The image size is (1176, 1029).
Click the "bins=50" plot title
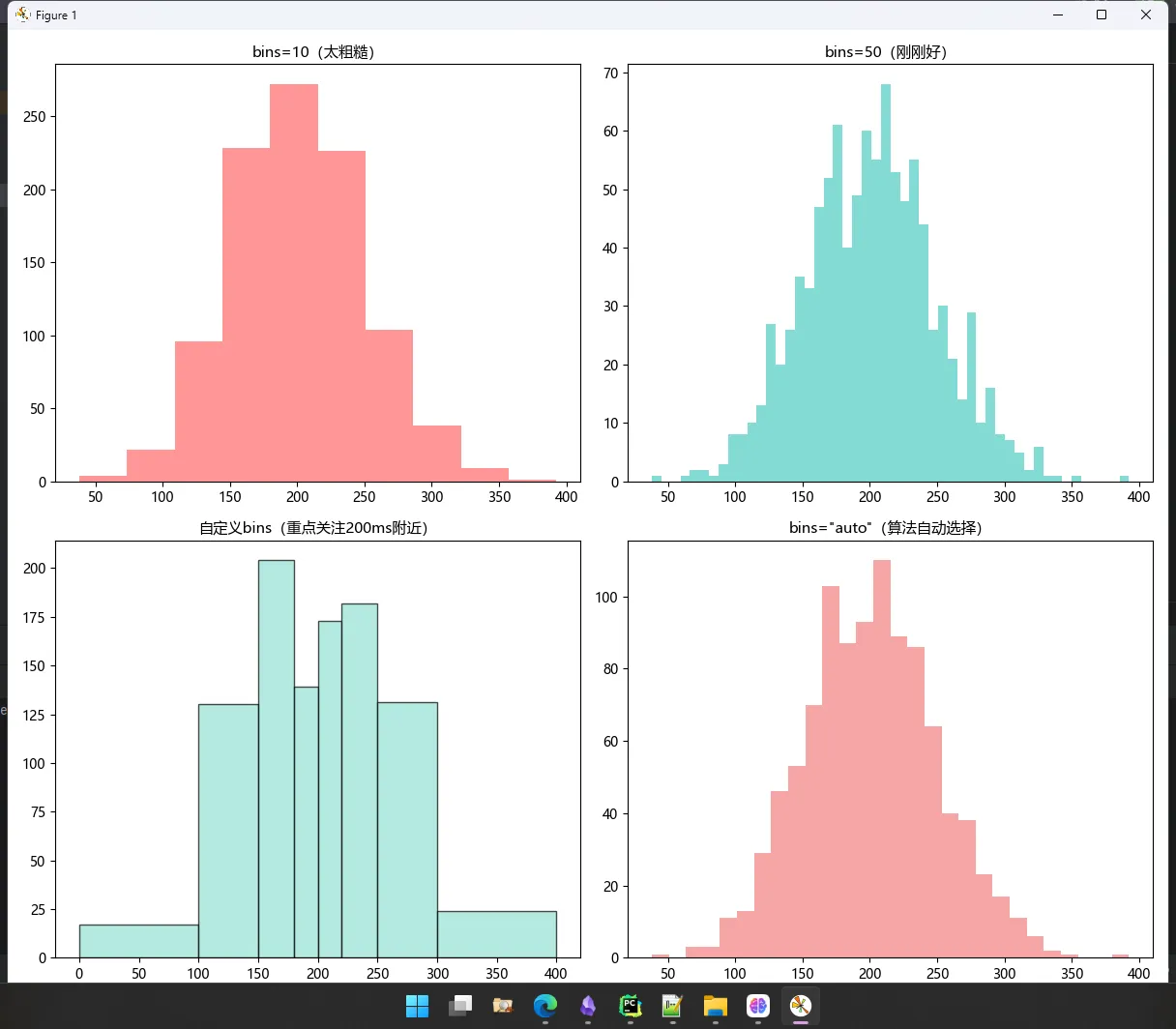886,52
